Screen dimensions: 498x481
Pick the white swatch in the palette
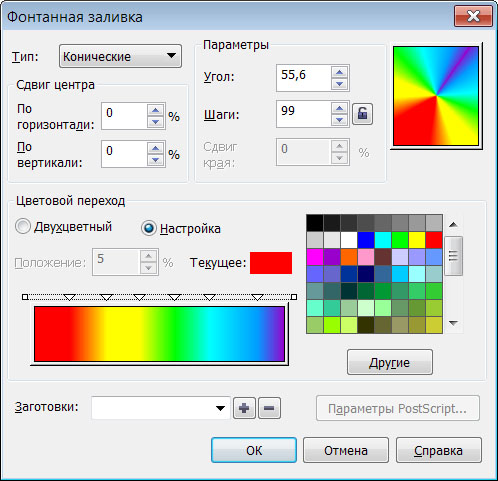click(x=349, y=240)
